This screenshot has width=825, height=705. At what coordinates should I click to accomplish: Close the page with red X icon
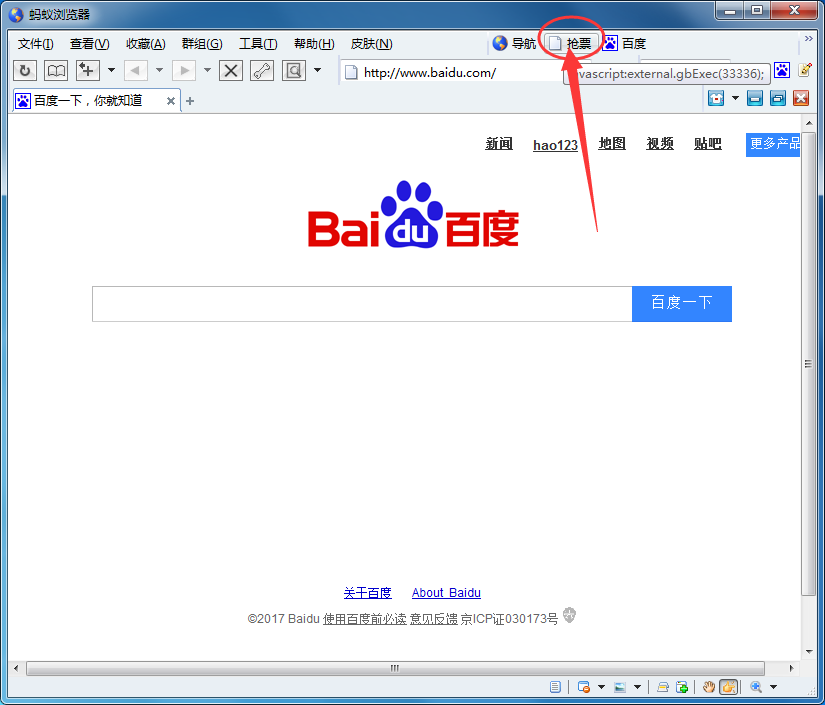click(x=801, y=98)
